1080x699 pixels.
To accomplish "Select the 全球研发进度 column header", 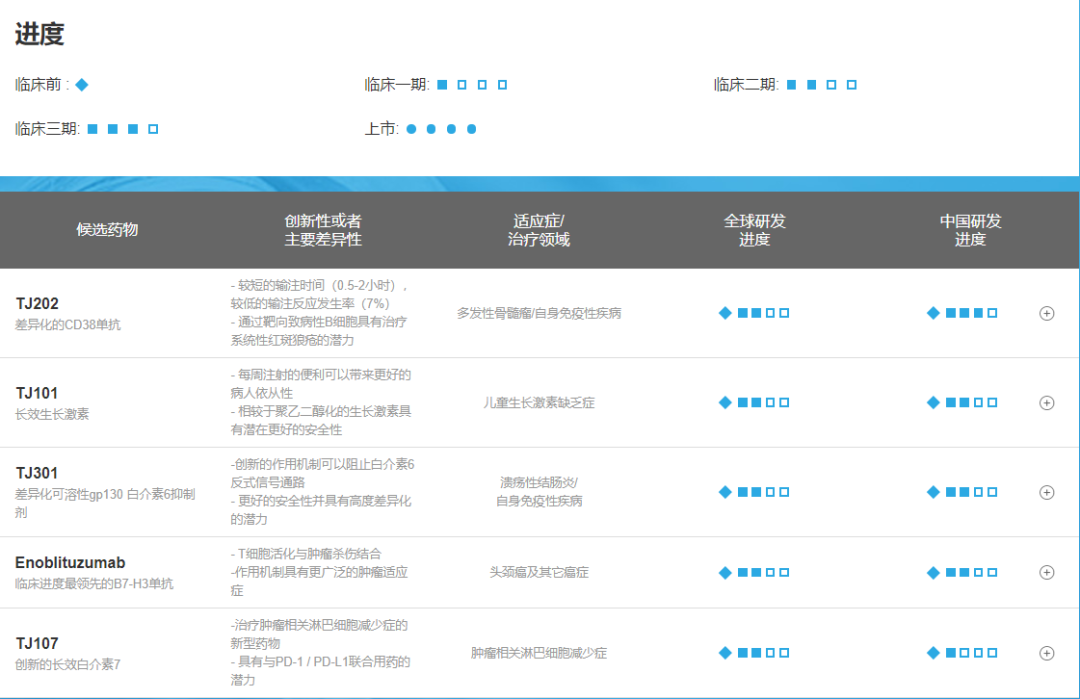I will pyautogui.click(x=755, y=230).
